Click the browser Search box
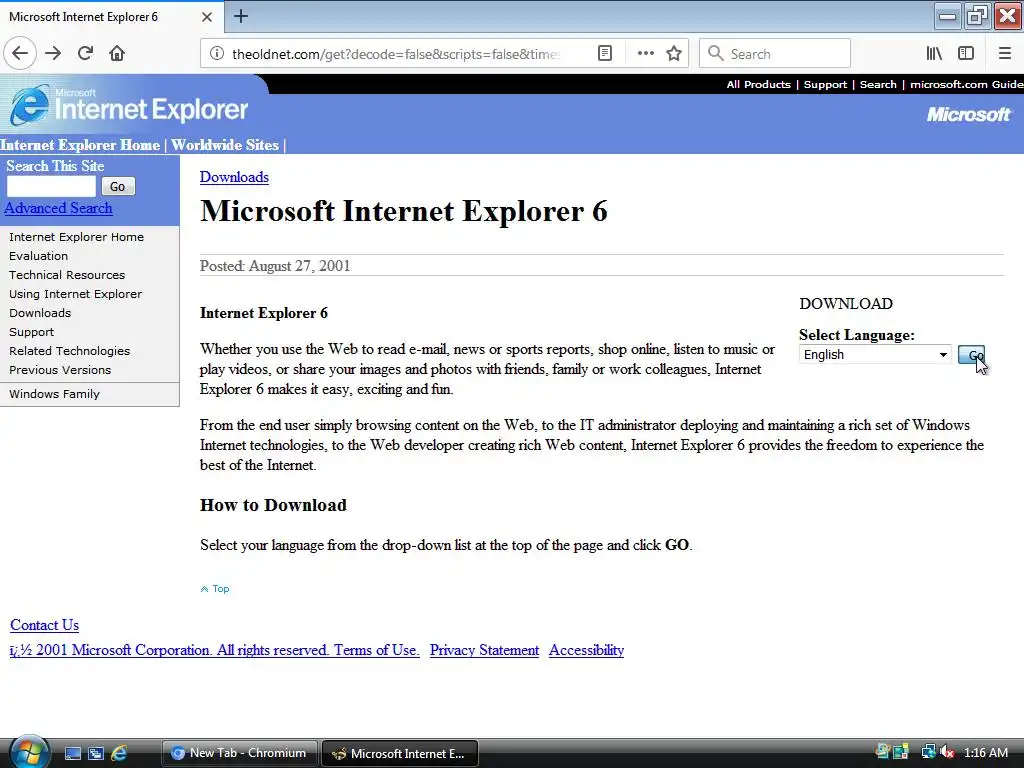 [775, 54]
